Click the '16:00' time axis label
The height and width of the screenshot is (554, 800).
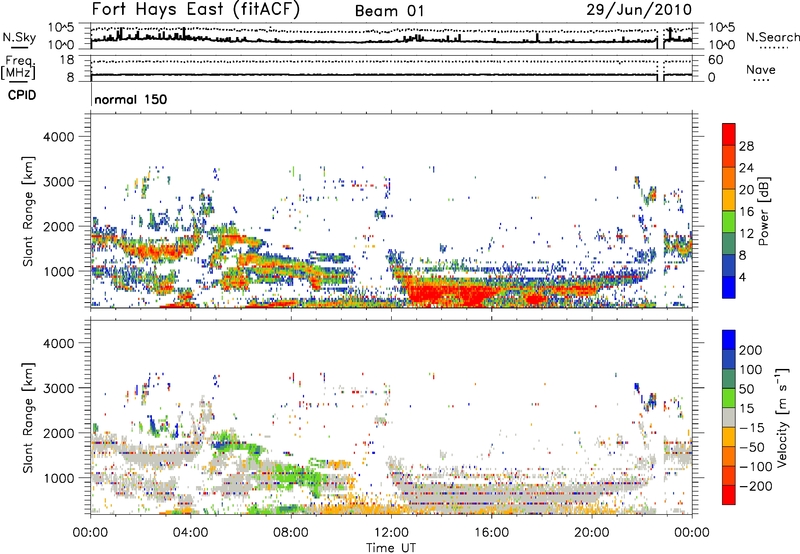pyautogui.click(x=491, y=533)
